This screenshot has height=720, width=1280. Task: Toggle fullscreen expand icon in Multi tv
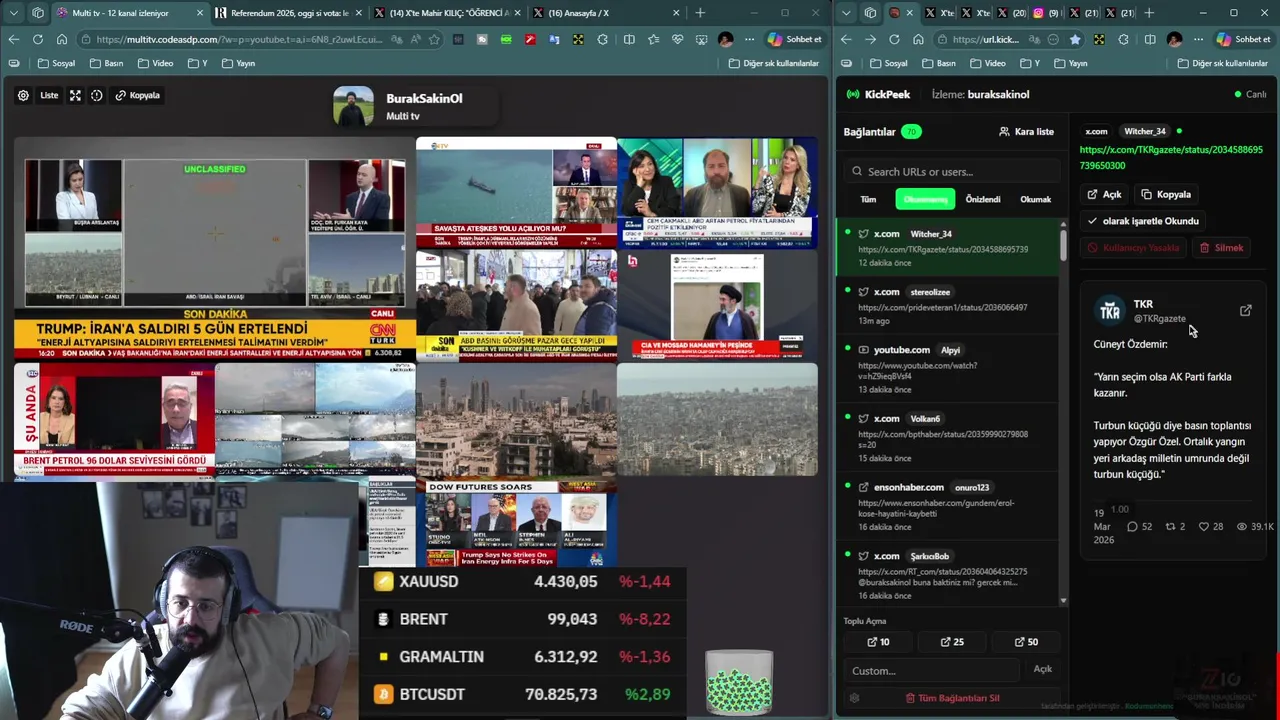pos(75,95)
